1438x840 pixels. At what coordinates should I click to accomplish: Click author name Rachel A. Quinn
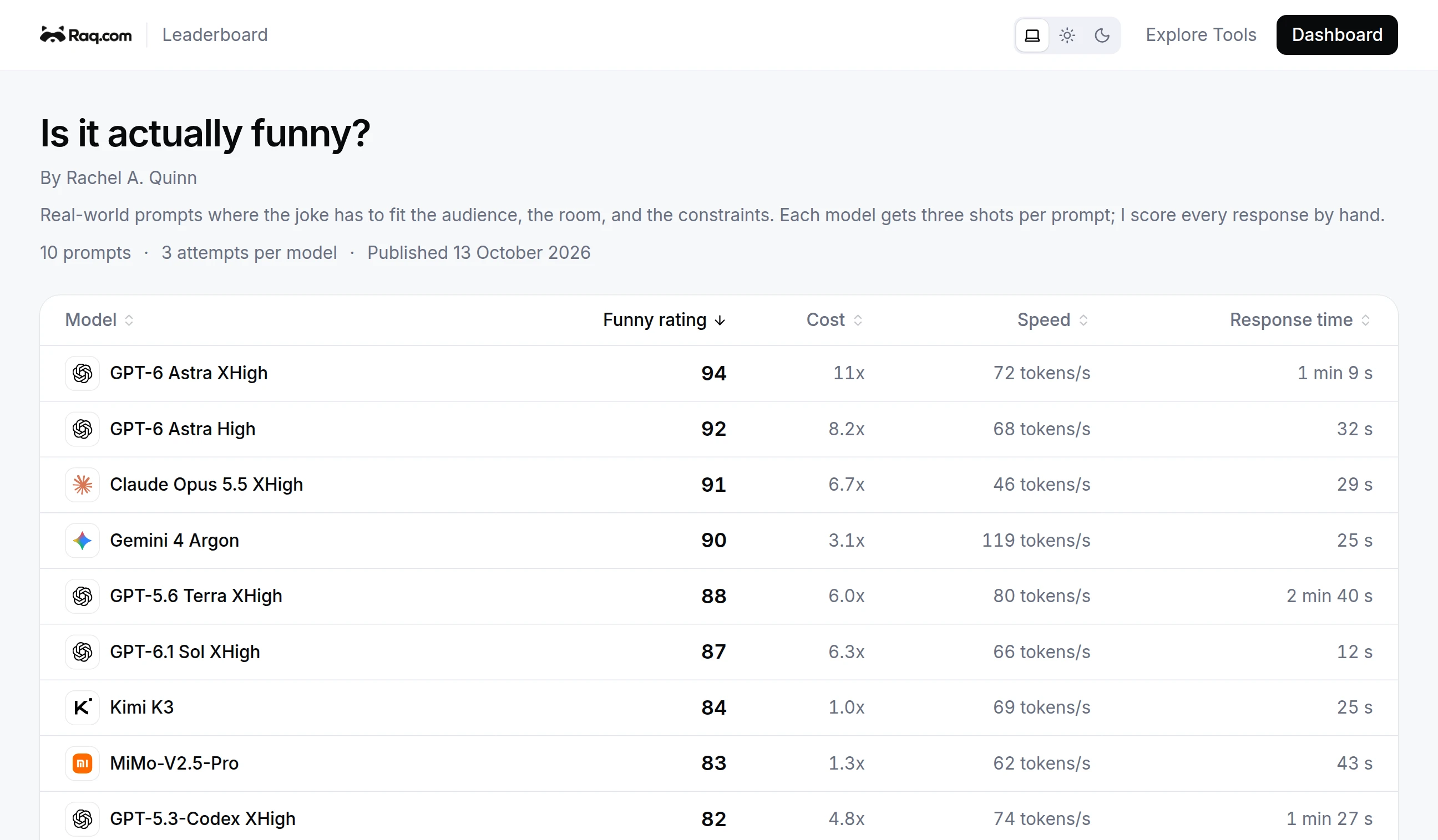point(131,178)
